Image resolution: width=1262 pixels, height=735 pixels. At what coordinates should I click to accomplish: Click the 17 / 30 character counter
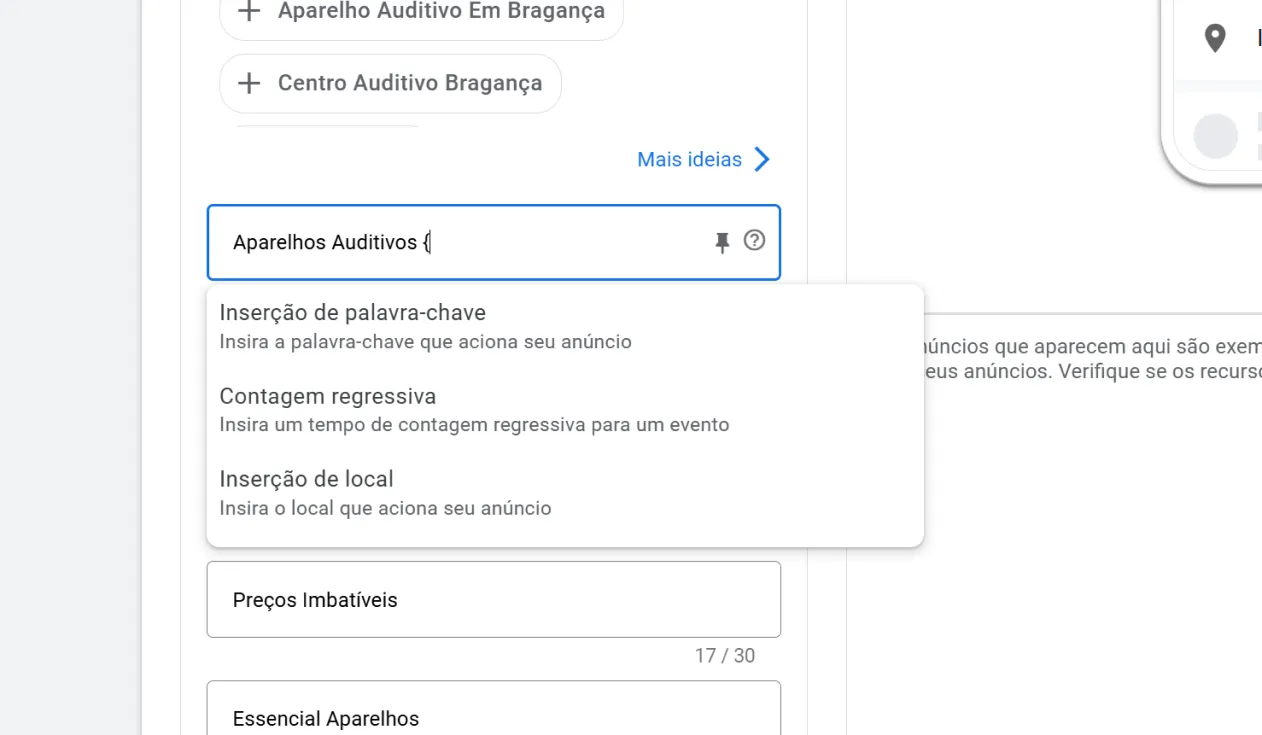724,656
